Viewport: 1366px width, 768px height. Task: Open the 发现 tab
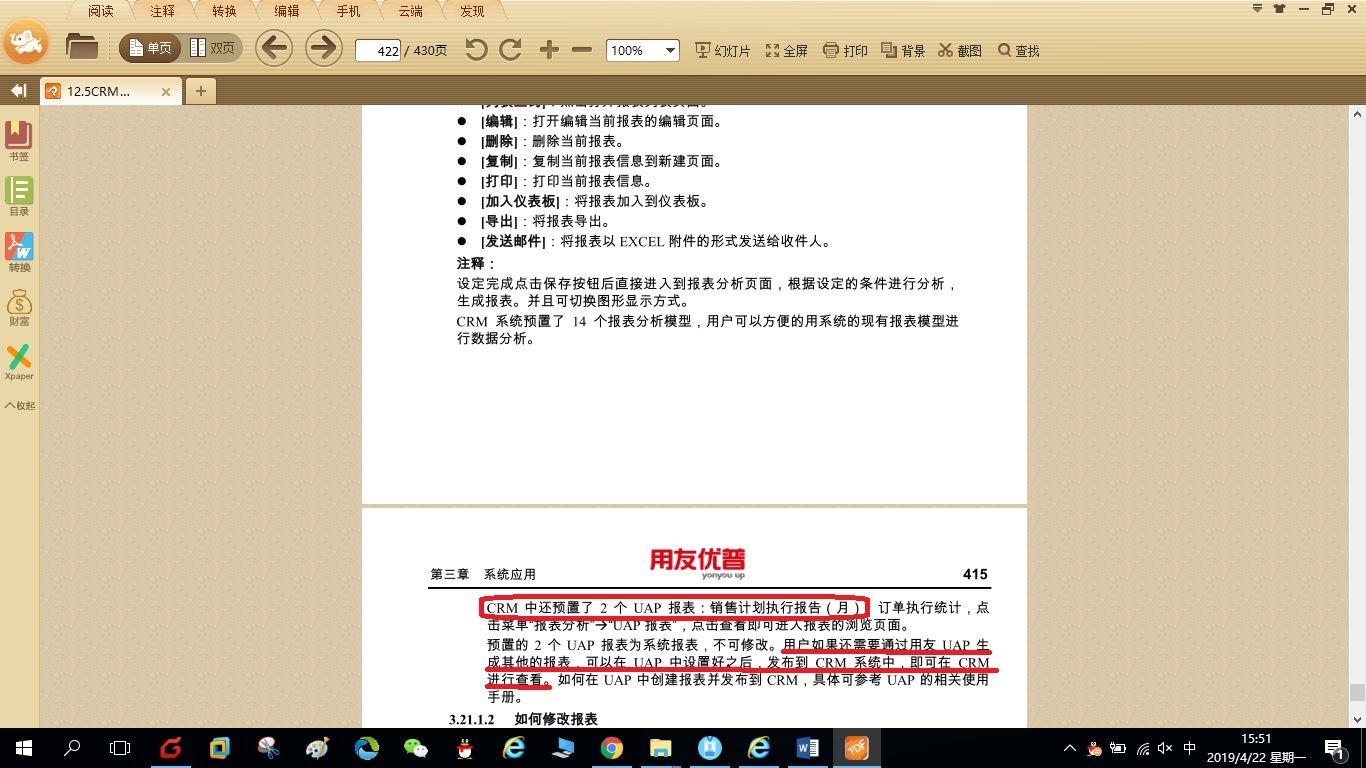pos(472,11)
